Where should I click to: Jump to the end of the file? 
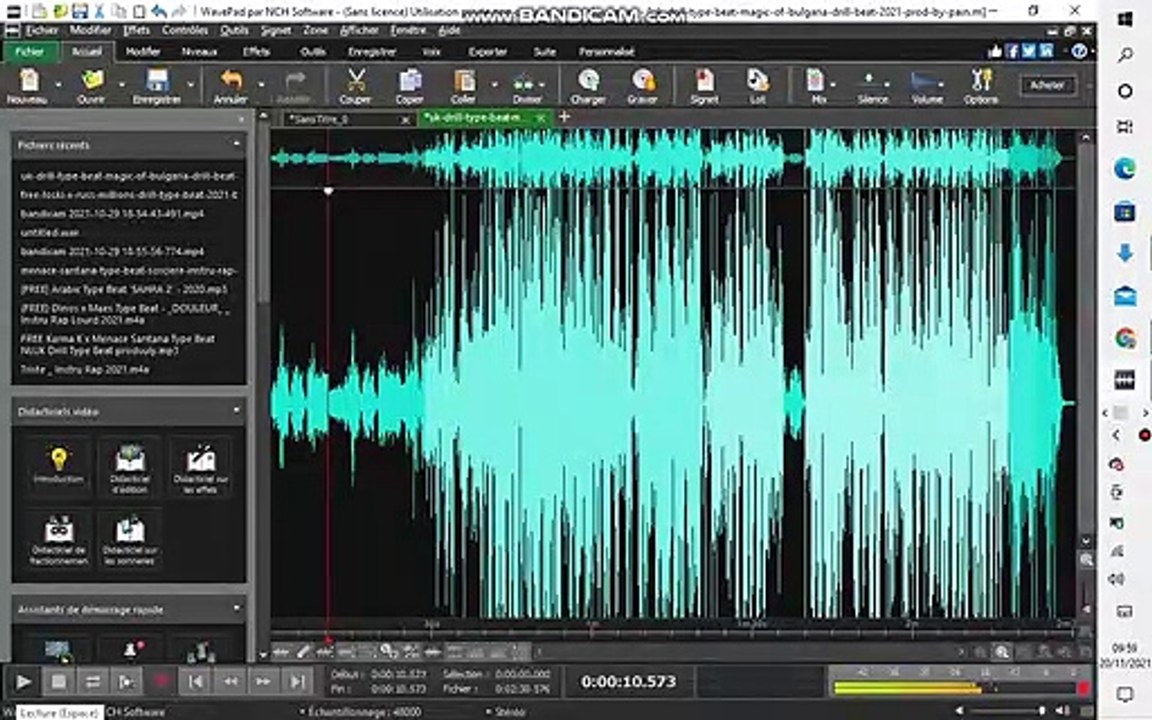[297, 682]
